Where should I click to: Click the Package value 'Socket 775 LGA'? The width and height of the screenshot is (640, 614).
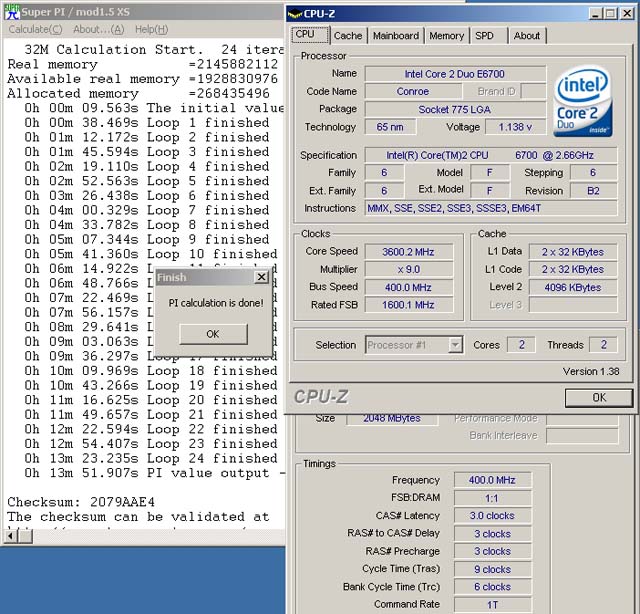[x=455, y=109]
